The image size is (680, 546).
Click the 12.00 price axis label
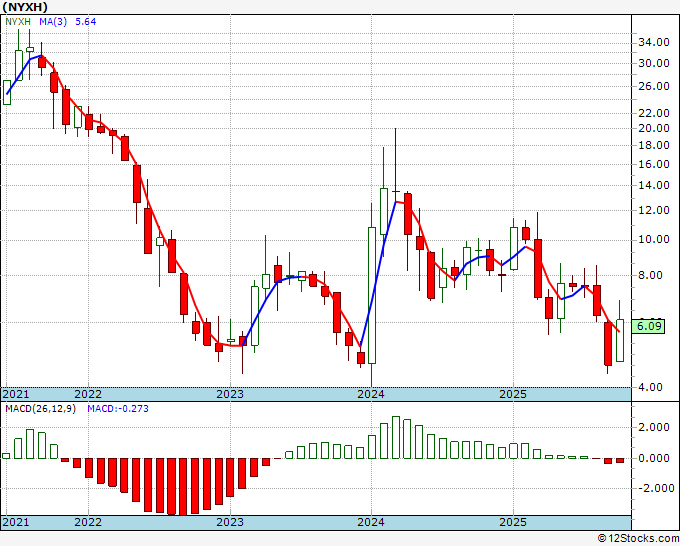[654, 210]
